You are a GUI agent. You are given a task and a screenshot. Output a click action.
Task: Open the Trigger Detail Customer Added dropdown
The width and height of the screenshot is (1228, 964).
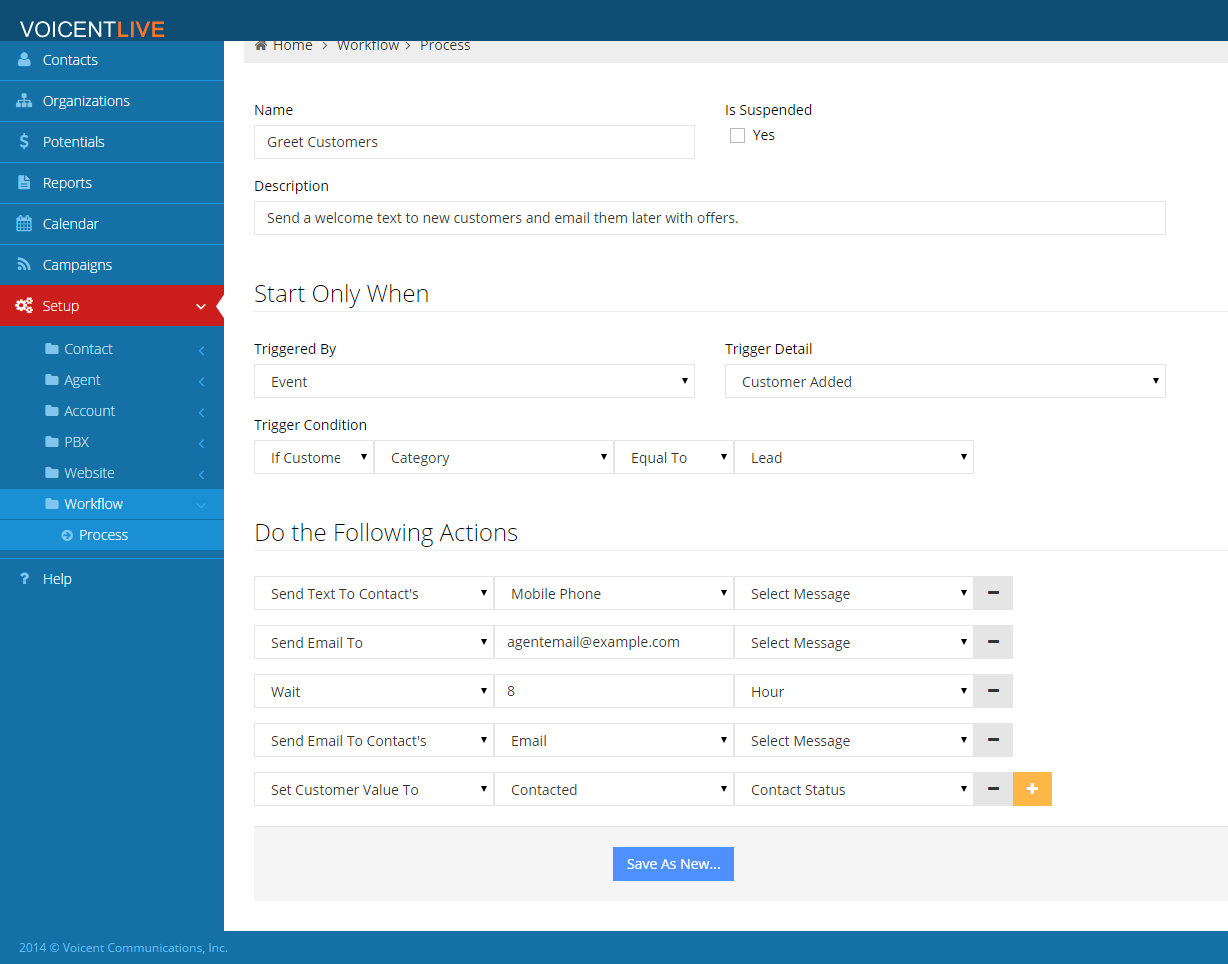coord(945,381)
